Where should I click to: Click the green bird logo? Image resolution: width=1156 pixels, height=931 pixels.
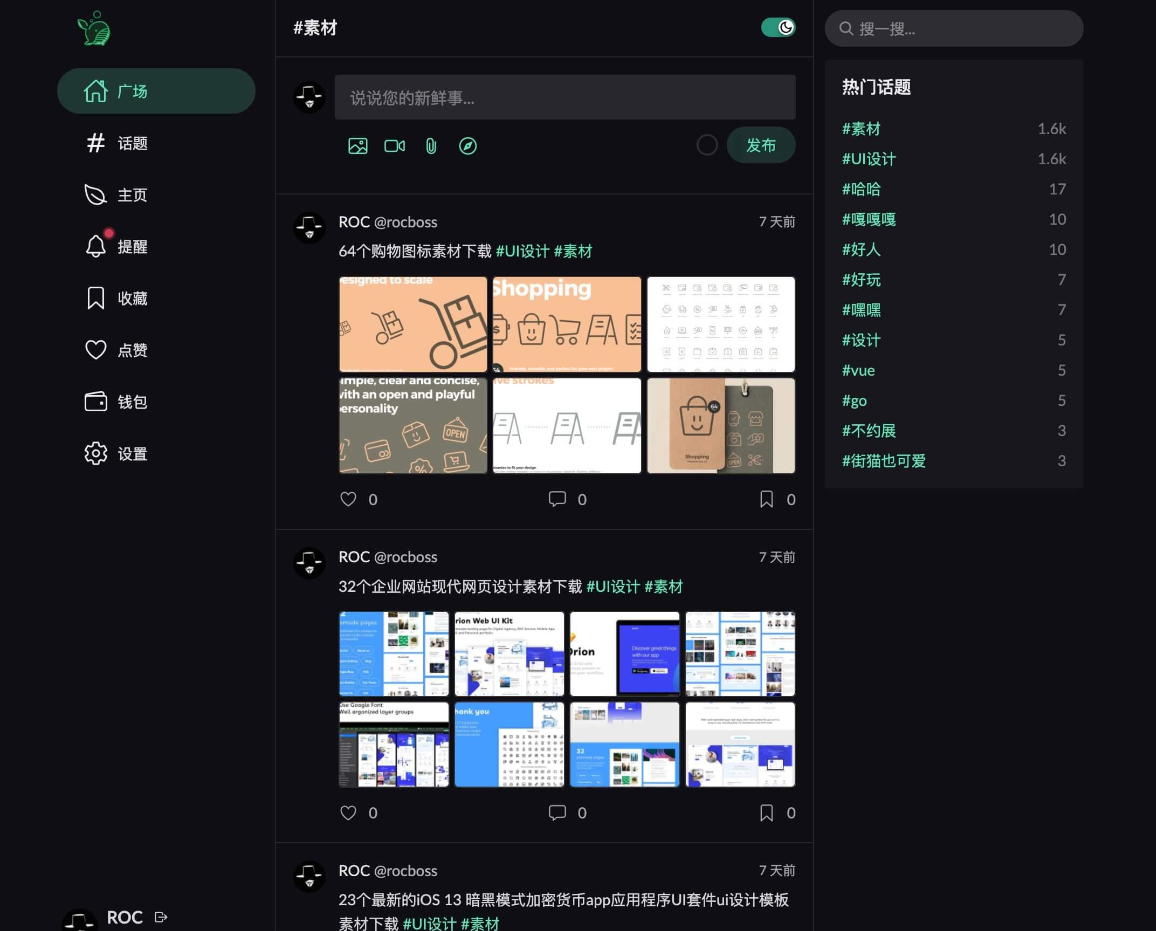tap(94, 29)
